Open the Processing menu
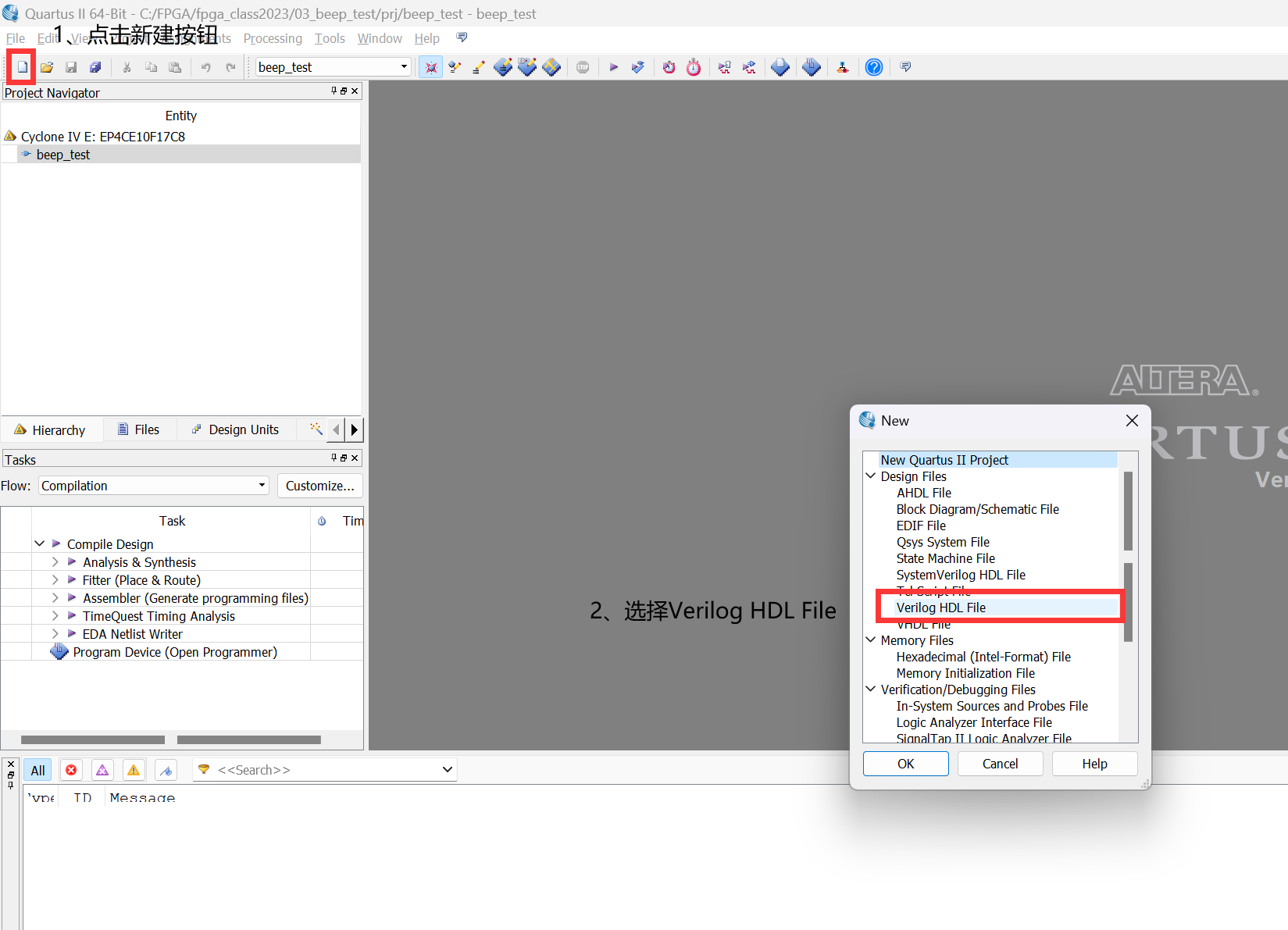 (273, 38)
